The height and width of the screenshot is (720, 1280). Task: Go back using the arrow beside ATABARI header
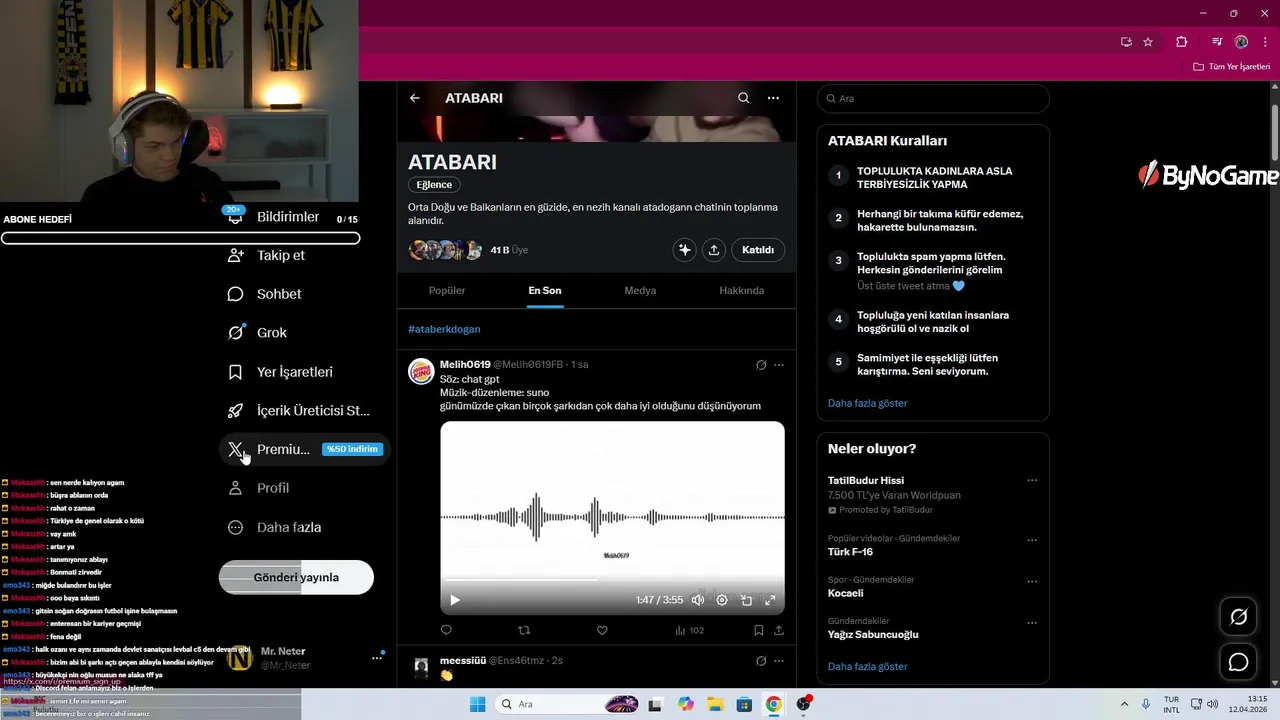click(415, 98)
